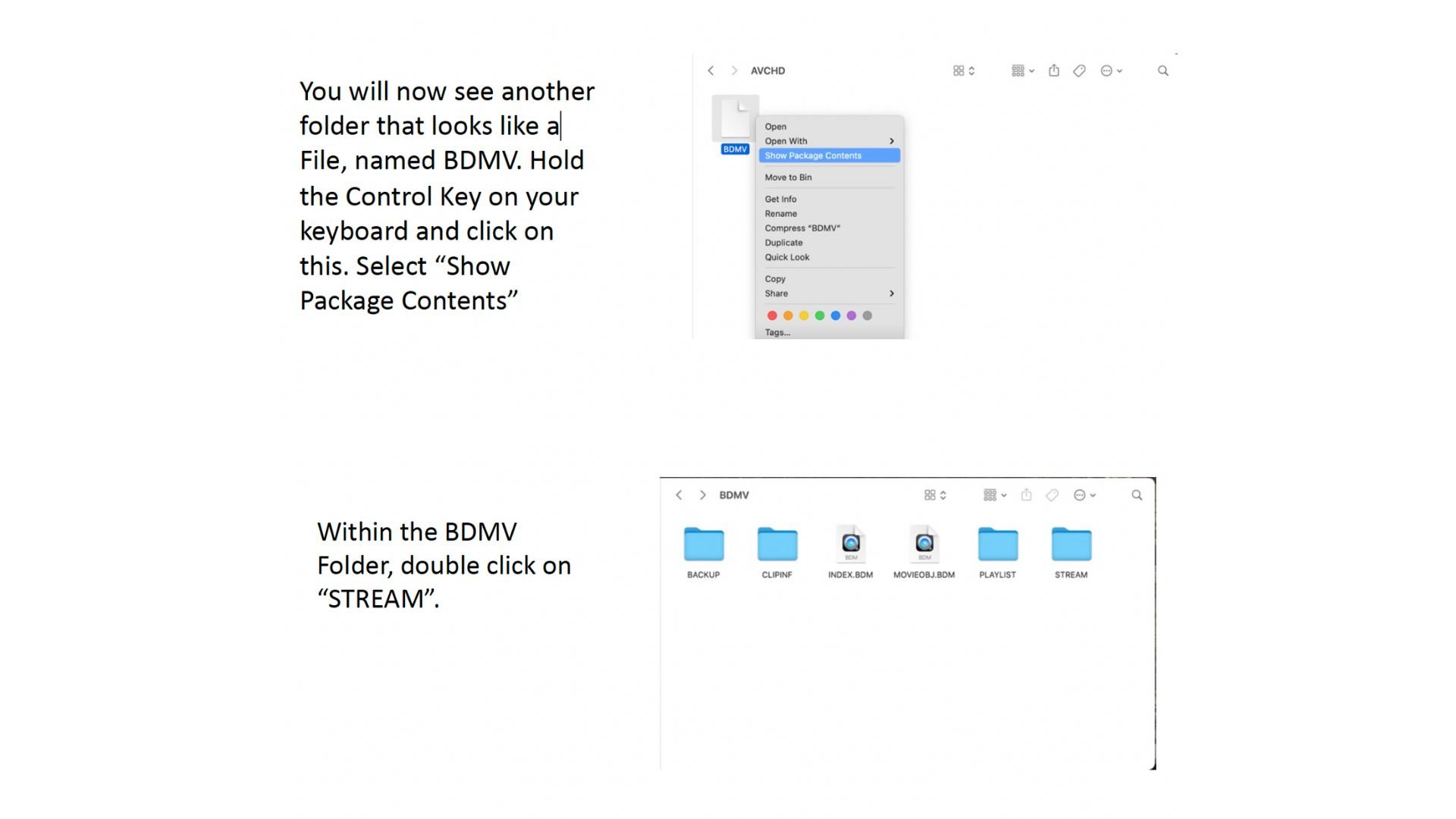Select the INDEX.BDM file
The width and height of the screenshot is (1456, 819).
point(851,553)
